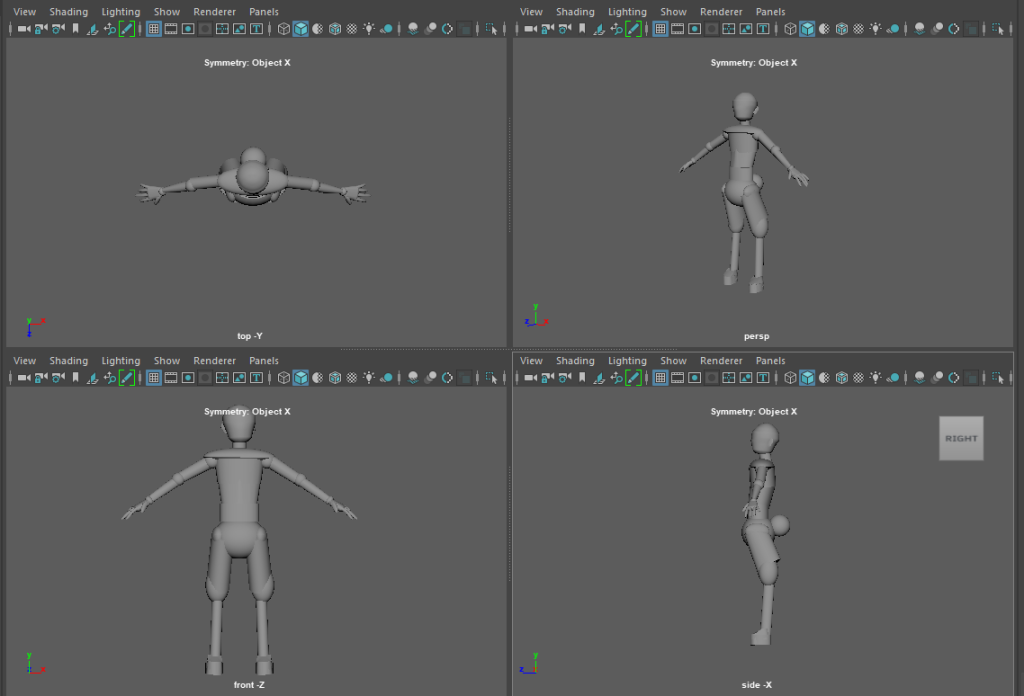Screen dimensions: 1024x696
Task: Open Panels dropdown in top view panel
Action: click(264, 12)
